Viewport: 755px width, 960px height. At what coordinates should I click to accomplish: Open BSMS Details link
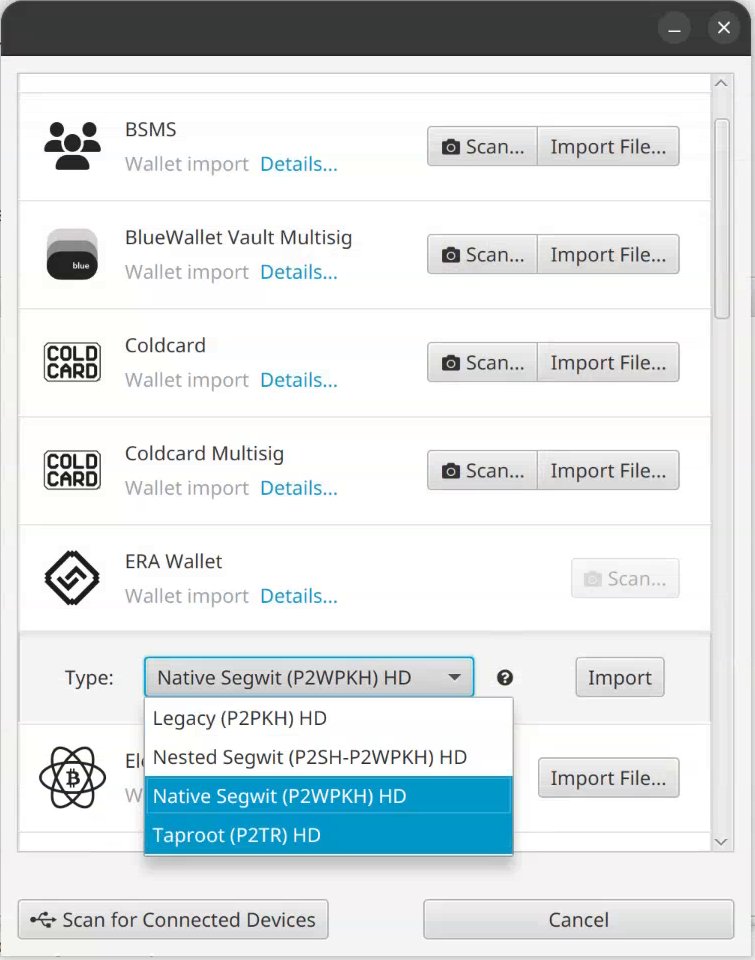(x=299, y=164)
